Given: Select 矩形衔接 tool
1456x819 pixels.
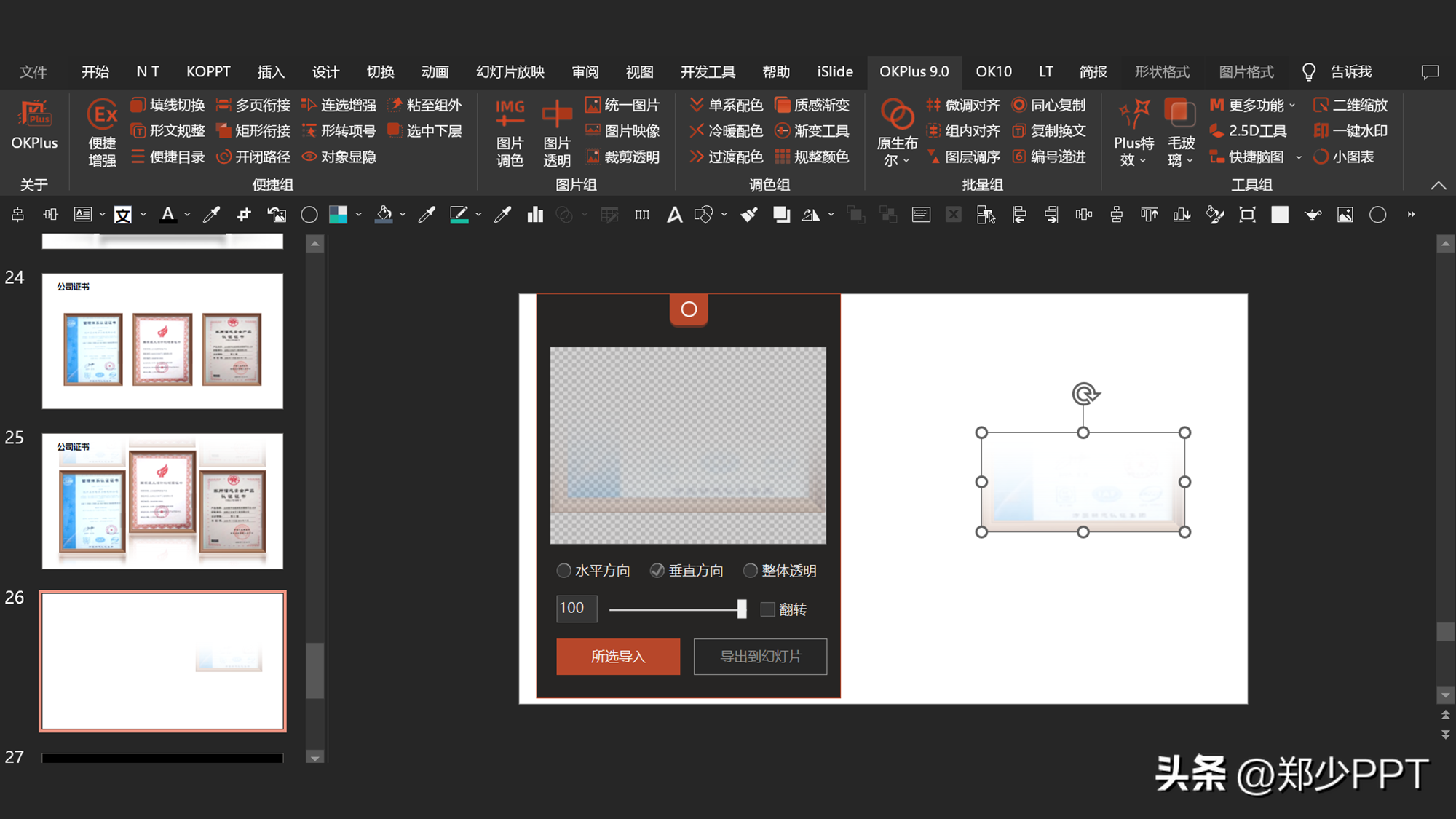Looking at the screenshot, I should [254, 131].
